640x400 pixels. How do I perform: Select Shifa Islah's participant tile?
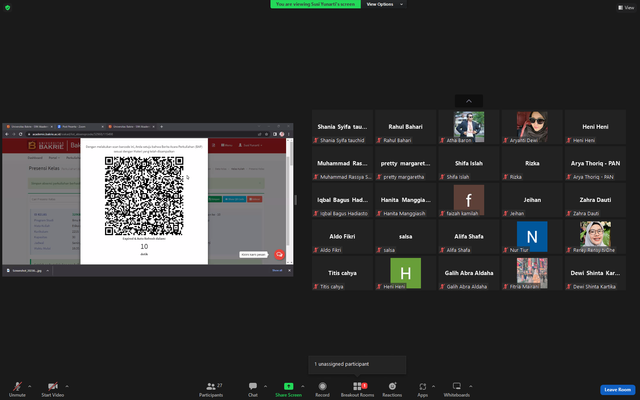[x=469, y=163]
